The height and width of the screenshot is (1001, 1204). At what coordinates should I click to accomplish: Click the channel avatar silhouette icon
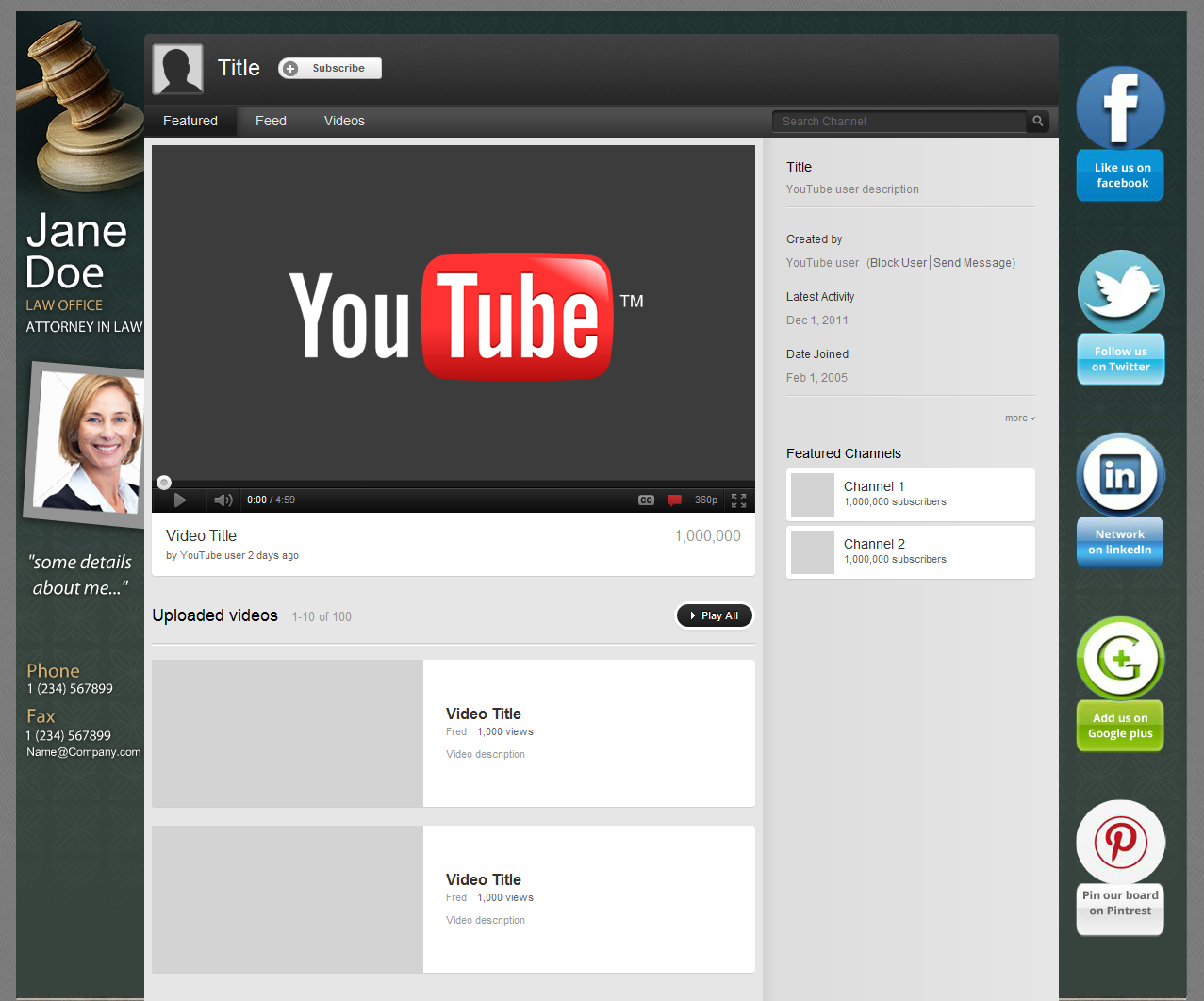[x=177, y=69]
